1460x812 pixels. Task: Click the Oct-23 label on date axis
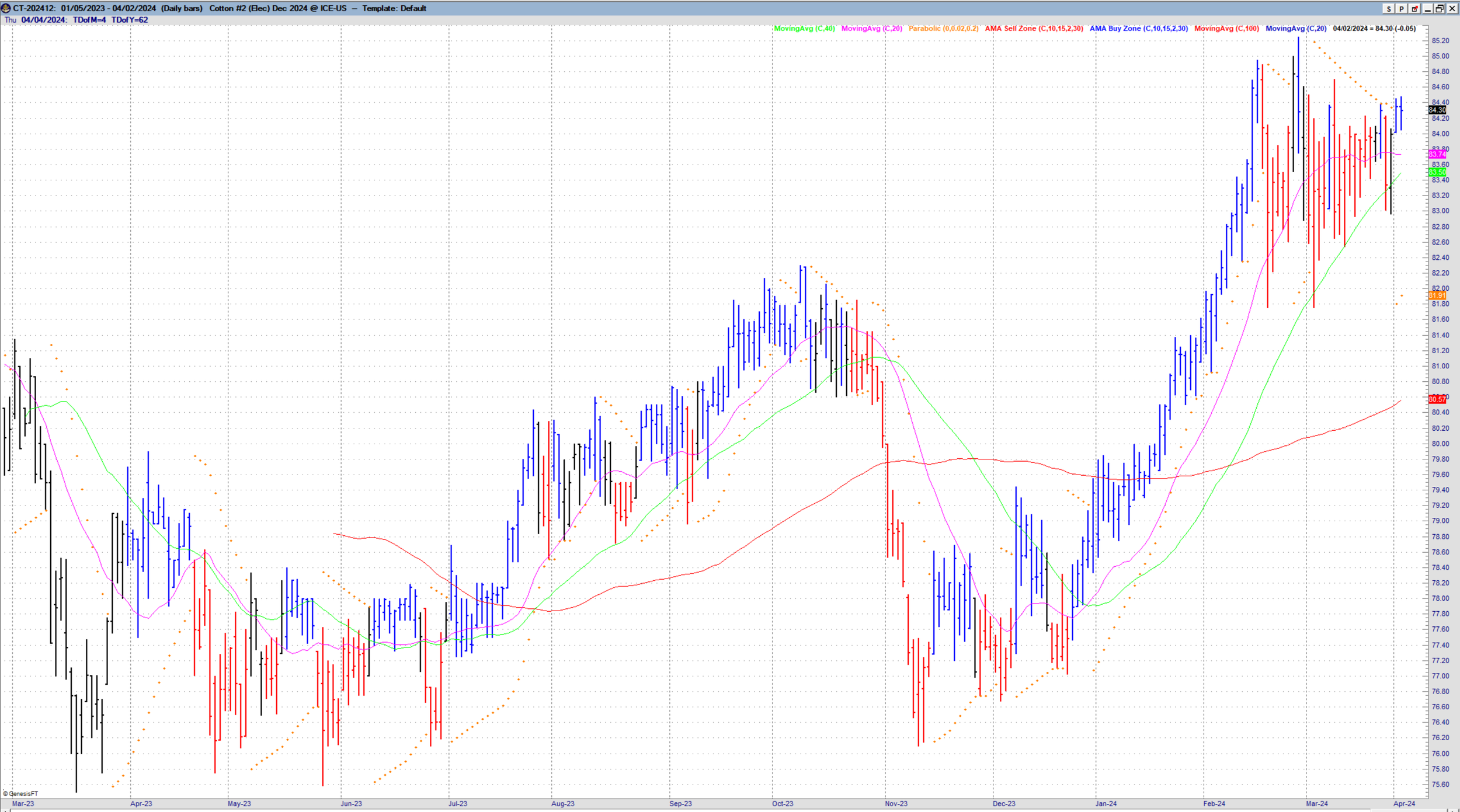point(783,804)
